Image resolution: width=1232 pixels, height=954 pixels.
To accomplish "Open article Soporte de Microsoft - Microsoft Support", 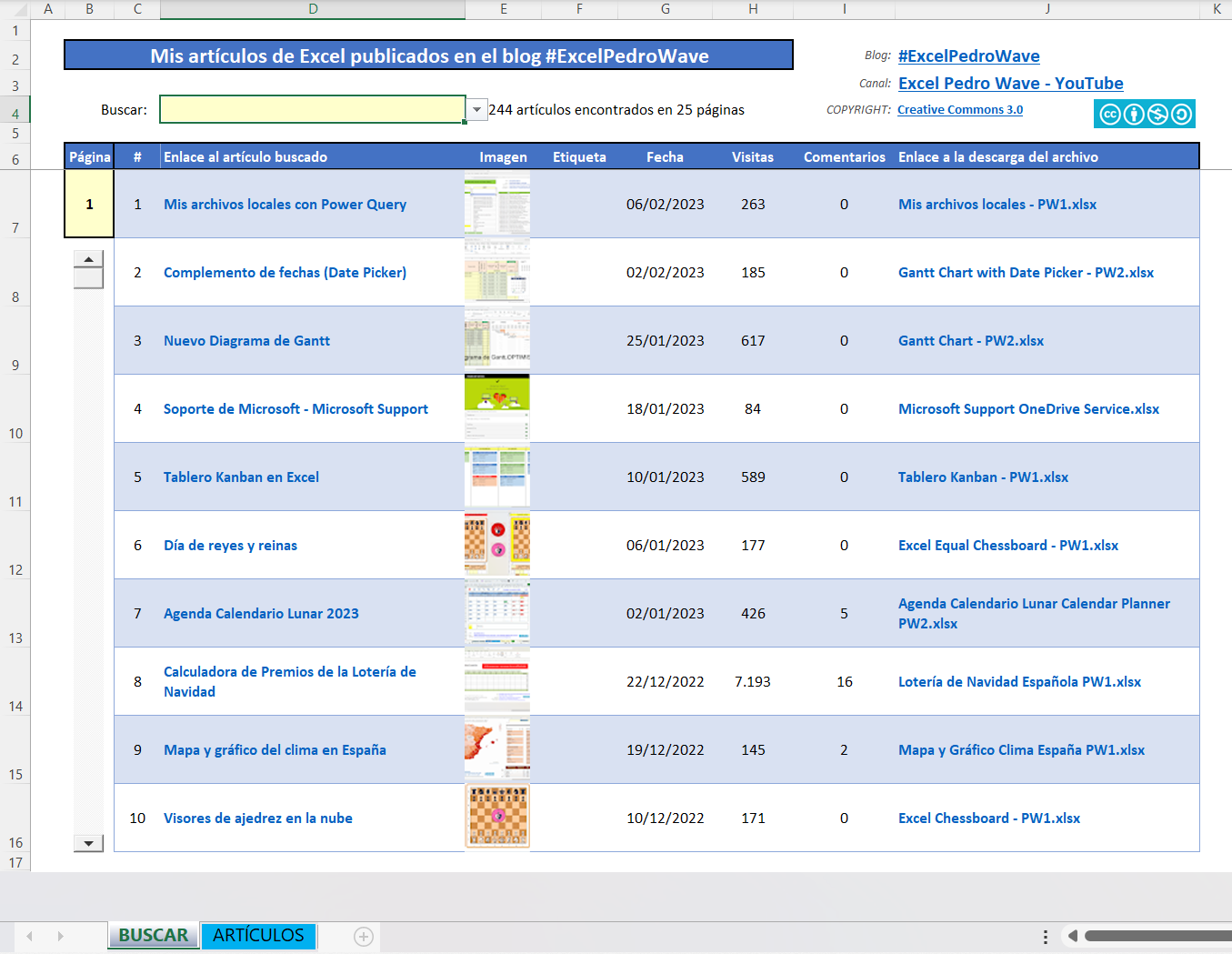I will click(x=295, y=409).
